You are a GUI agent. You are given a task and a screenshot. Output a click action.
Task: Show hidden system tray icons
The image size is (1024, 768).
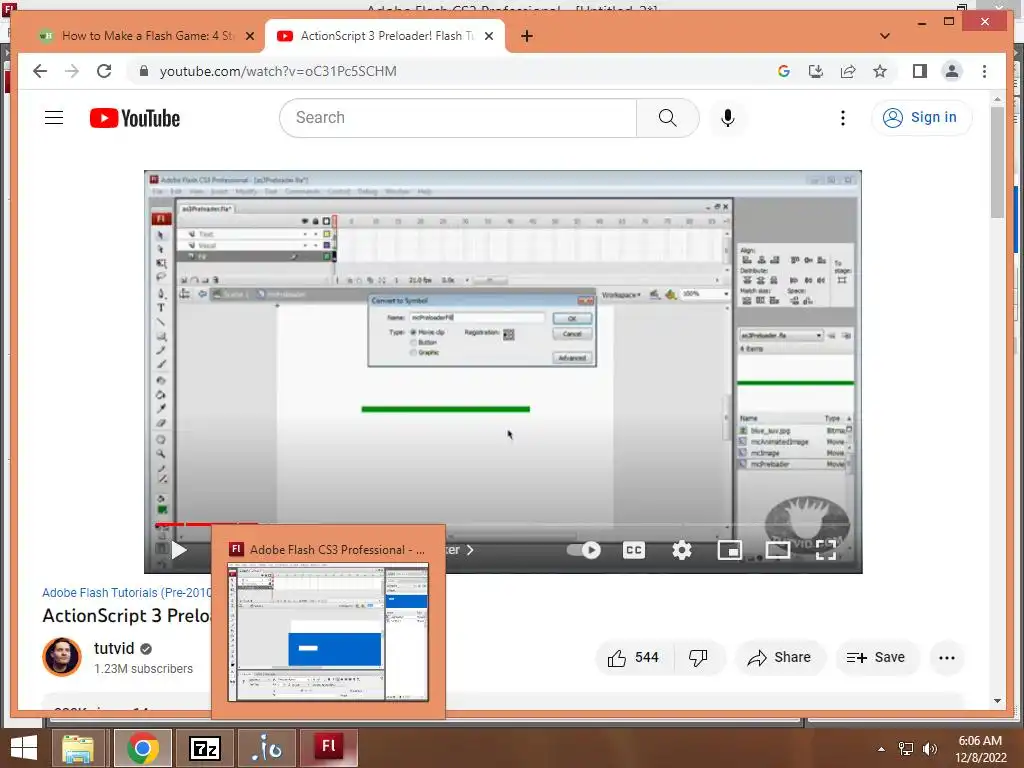tap(882, 749)
